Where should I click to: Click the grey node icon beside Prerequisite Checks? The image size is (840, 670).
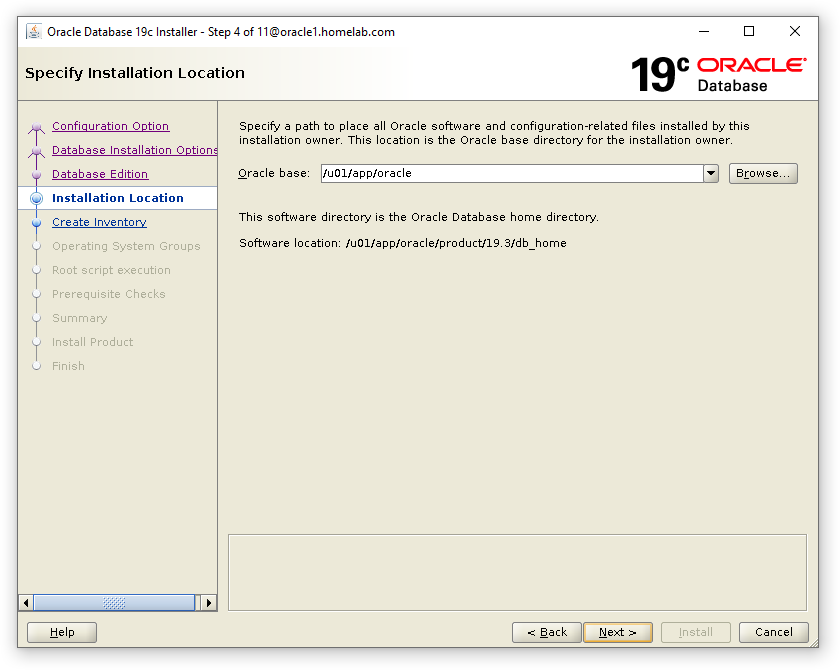36,294
